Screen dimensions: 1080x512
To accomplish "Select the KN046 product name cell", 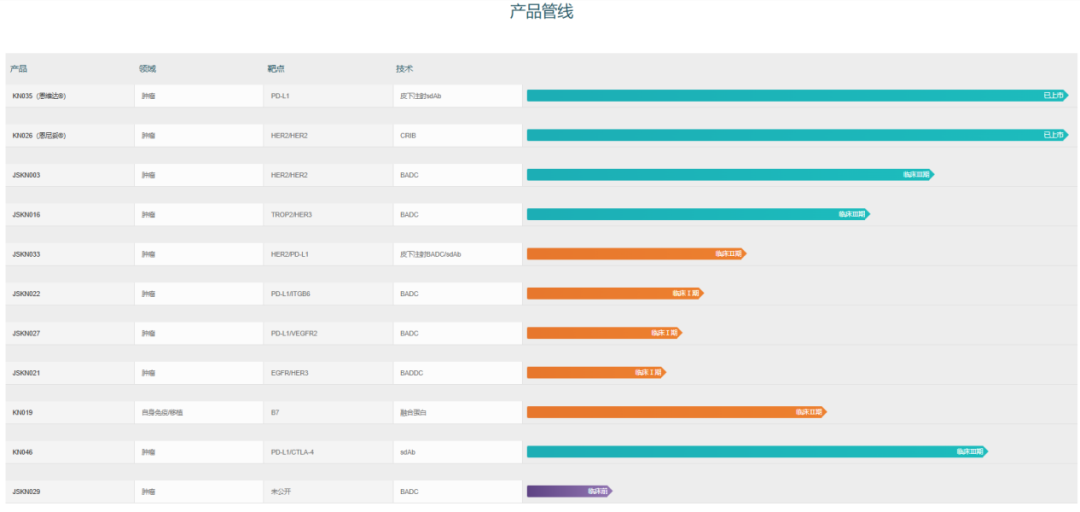I will click(x=70, y=452).
